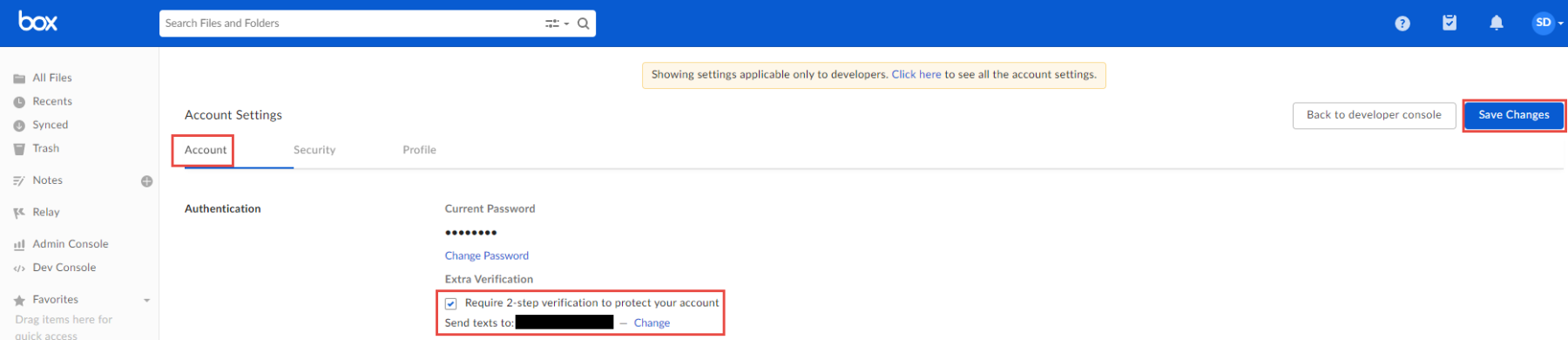This screenshot has width=1568, height=340.
Task: Click Back to developer console
Action: 1374,115
